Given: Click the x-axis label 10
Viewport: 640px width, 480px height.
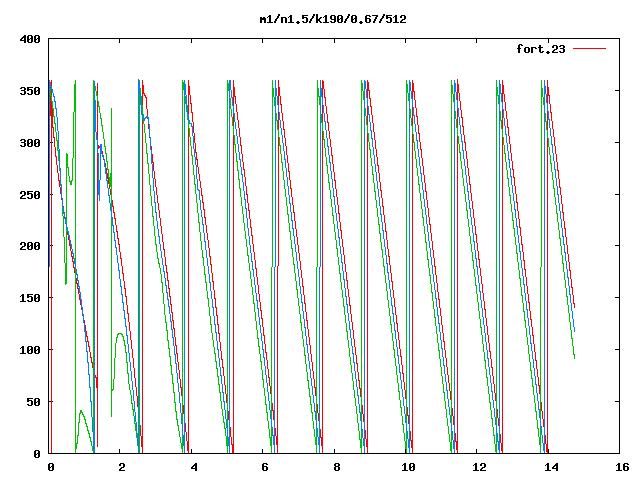Looking at the screenshot, I should pos(408,467).
